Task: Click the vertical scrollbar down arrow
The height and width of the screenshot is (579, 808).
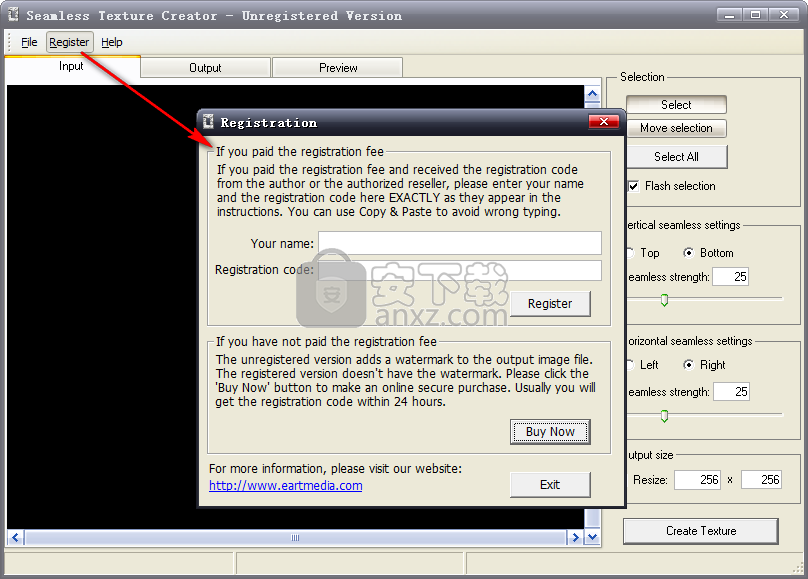Action: click(593, 537)
